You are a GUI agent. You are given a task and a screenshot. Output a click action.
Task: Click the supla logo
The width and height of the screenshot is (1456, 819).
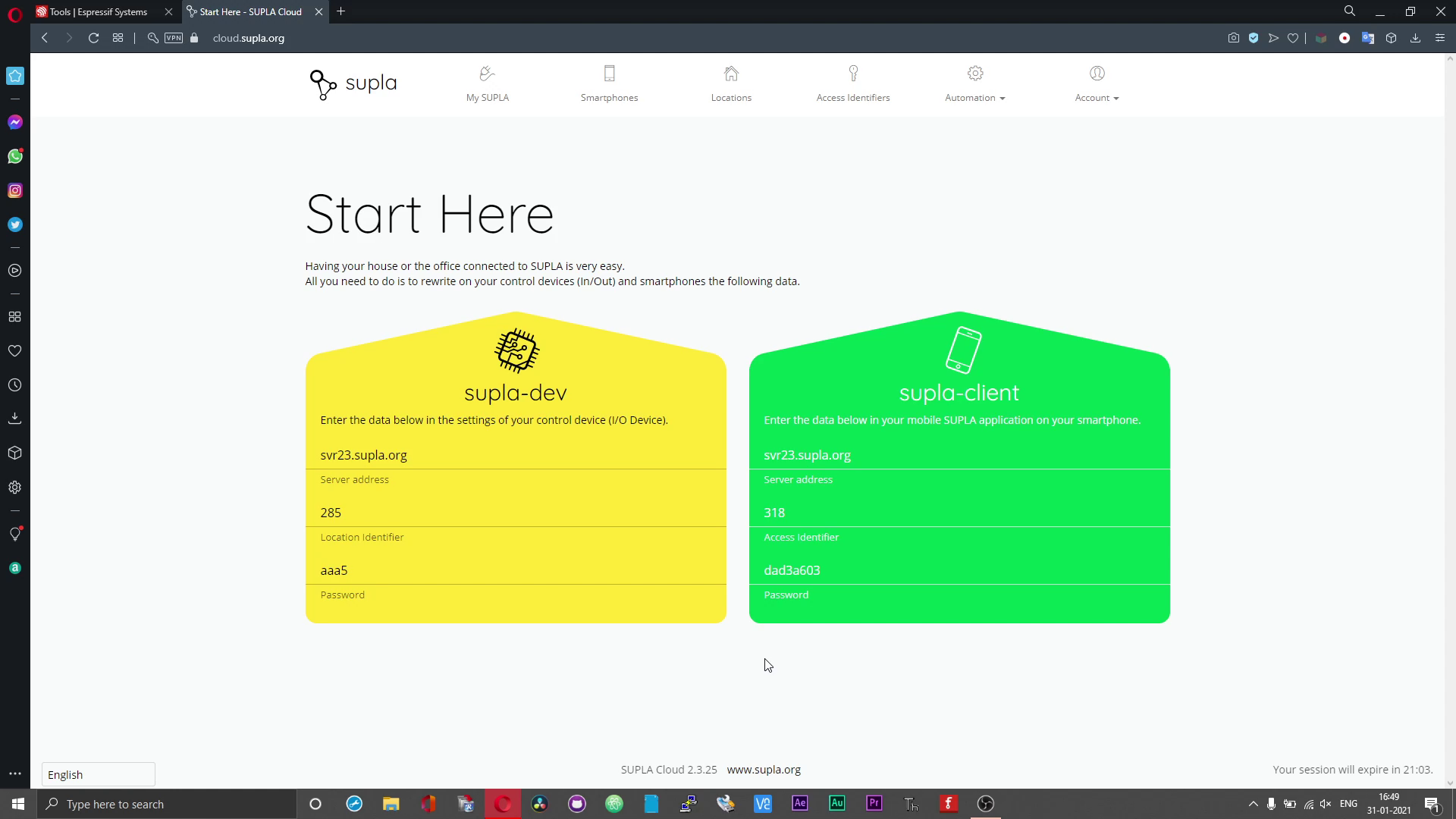[353, 84]
